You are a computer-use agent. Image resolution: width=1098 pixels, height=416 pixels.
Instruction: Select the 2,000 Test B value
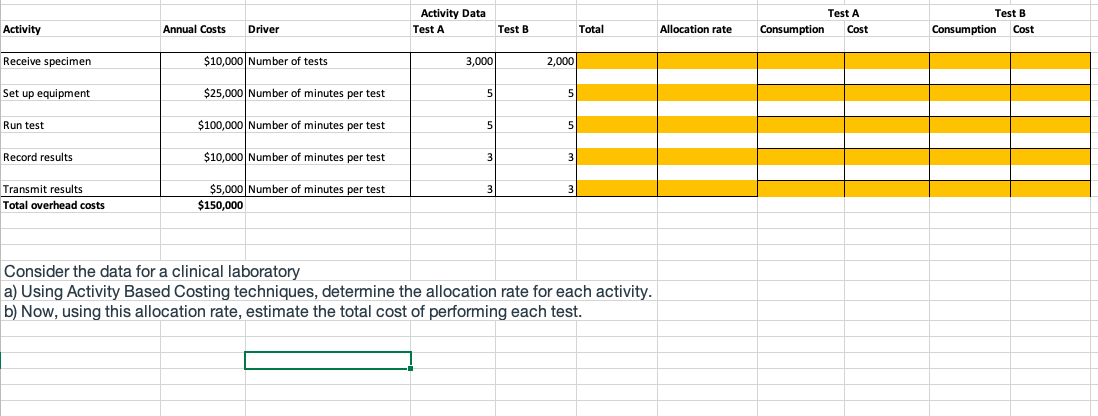click(536, 61)
